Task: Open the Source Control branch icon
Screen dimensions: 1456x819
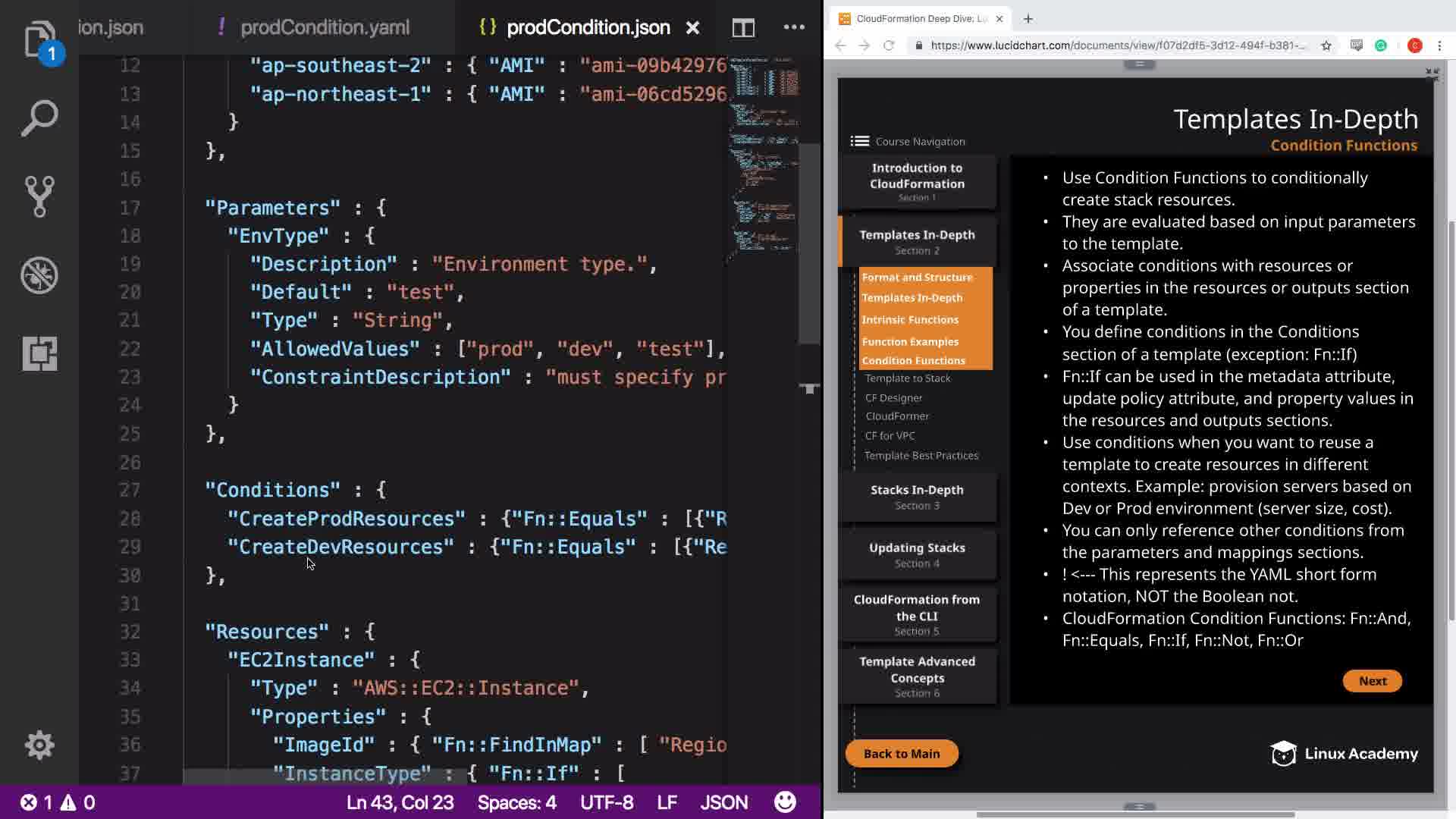Action: coord(39,196)
